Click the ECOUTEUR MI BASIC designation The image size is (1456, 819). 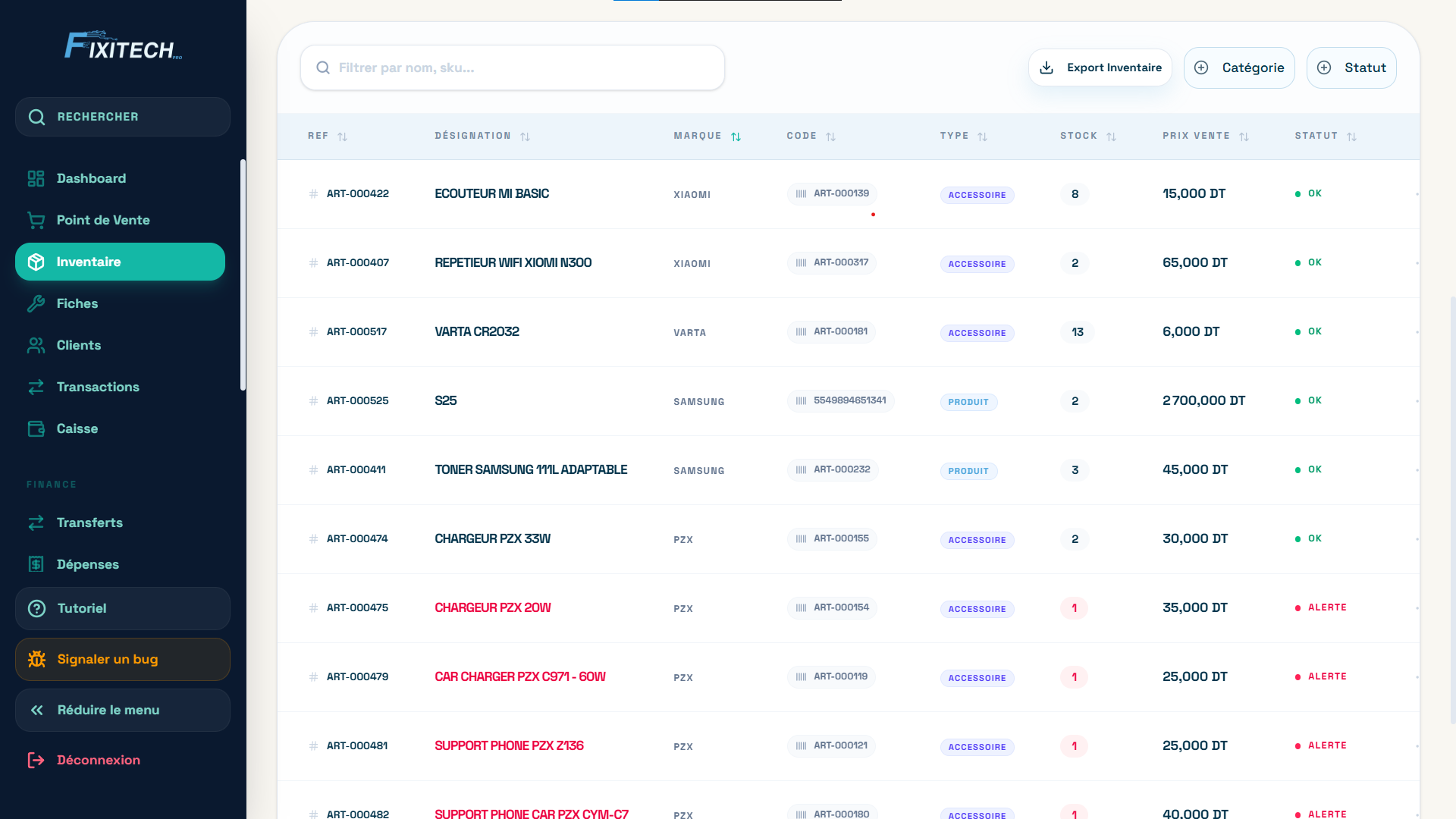pos(492,193)
